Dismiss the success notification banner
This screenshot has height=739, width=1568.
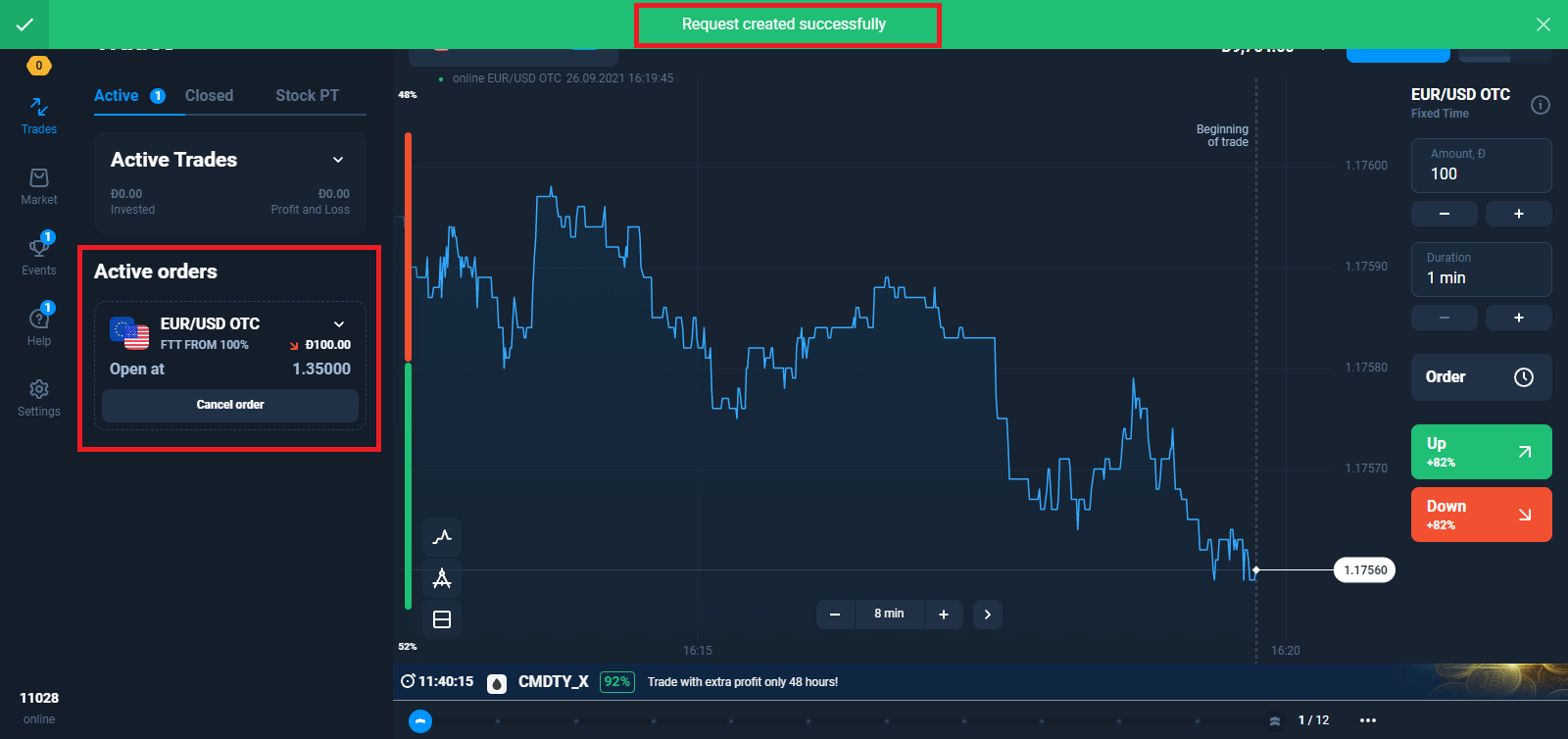click(1543, 25)
